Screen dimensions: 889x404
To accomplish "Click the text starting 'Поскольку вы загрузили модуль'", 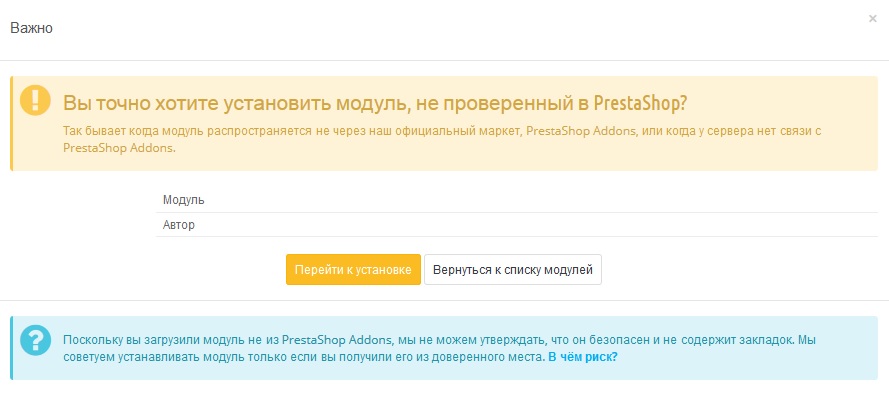I will pos(439,349).
